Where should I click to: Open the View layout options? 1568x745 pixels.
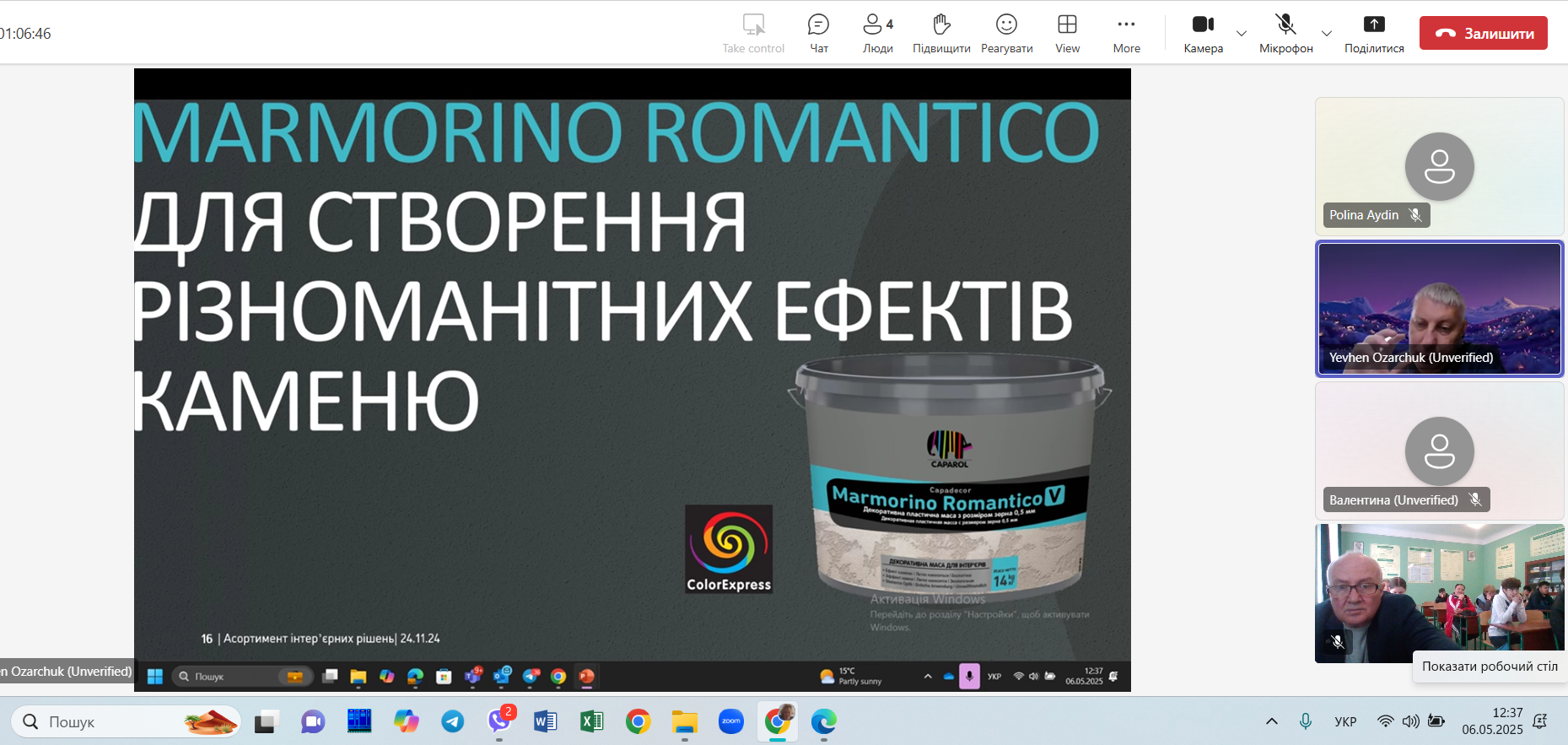pos(1067,34)
